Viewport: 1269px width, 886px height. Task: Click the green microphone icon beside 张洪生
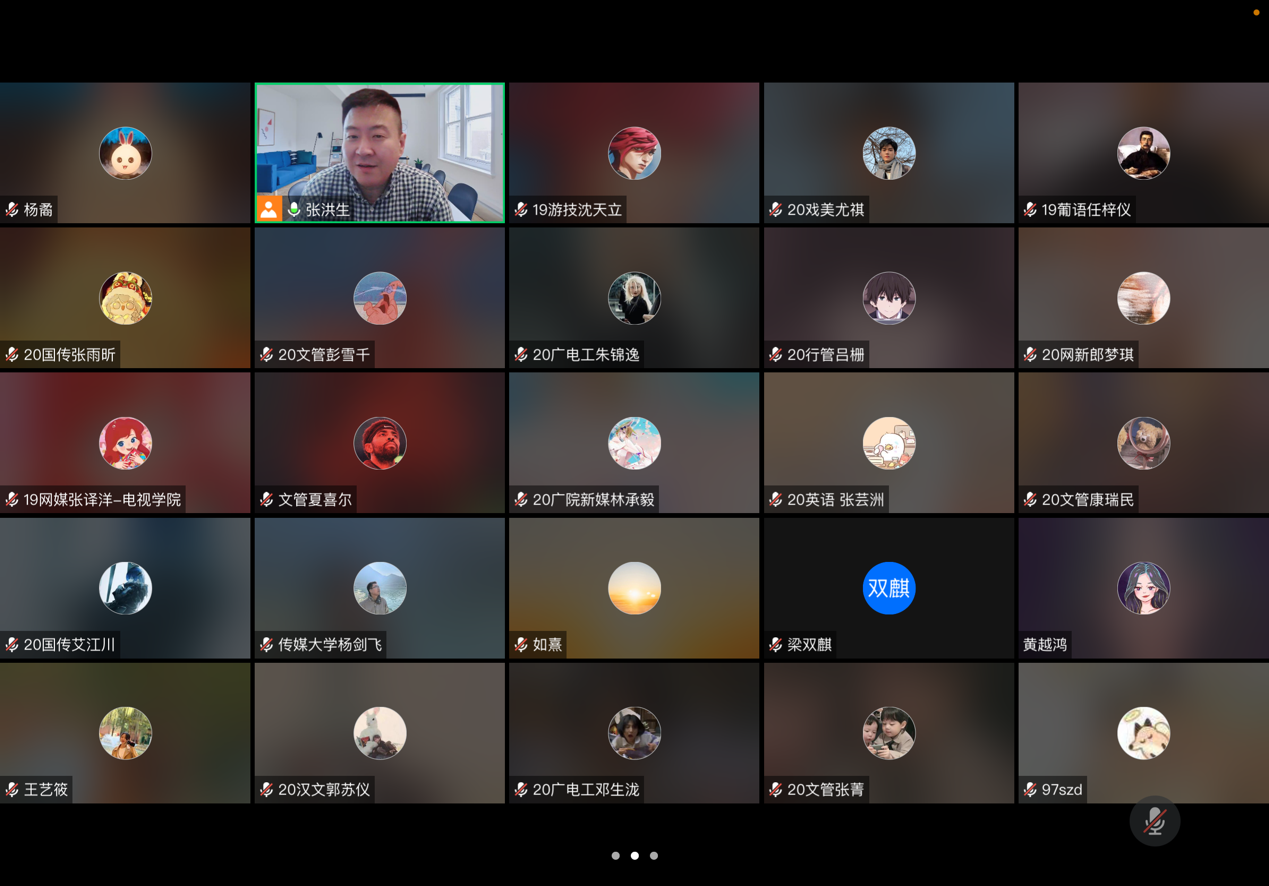[x=294, y=210]
